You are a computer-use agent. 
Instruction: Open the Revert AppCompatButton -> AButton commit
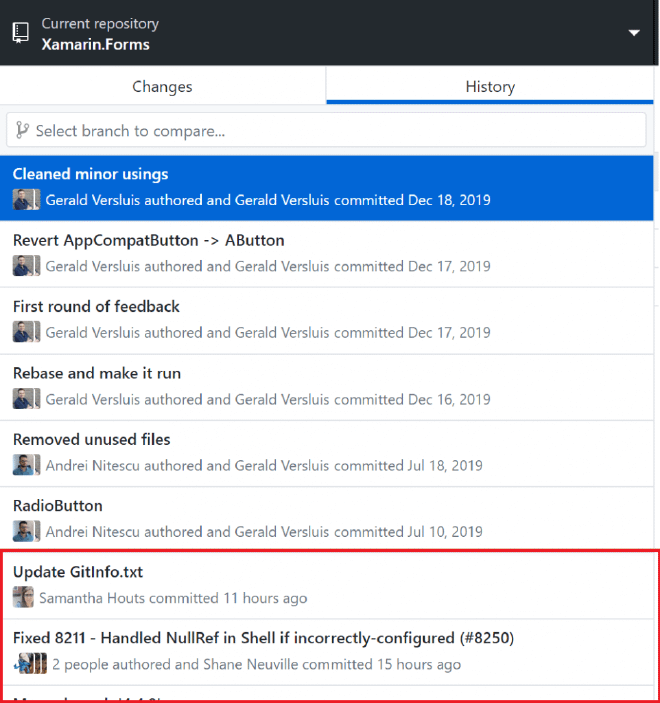tap(326, 254)
